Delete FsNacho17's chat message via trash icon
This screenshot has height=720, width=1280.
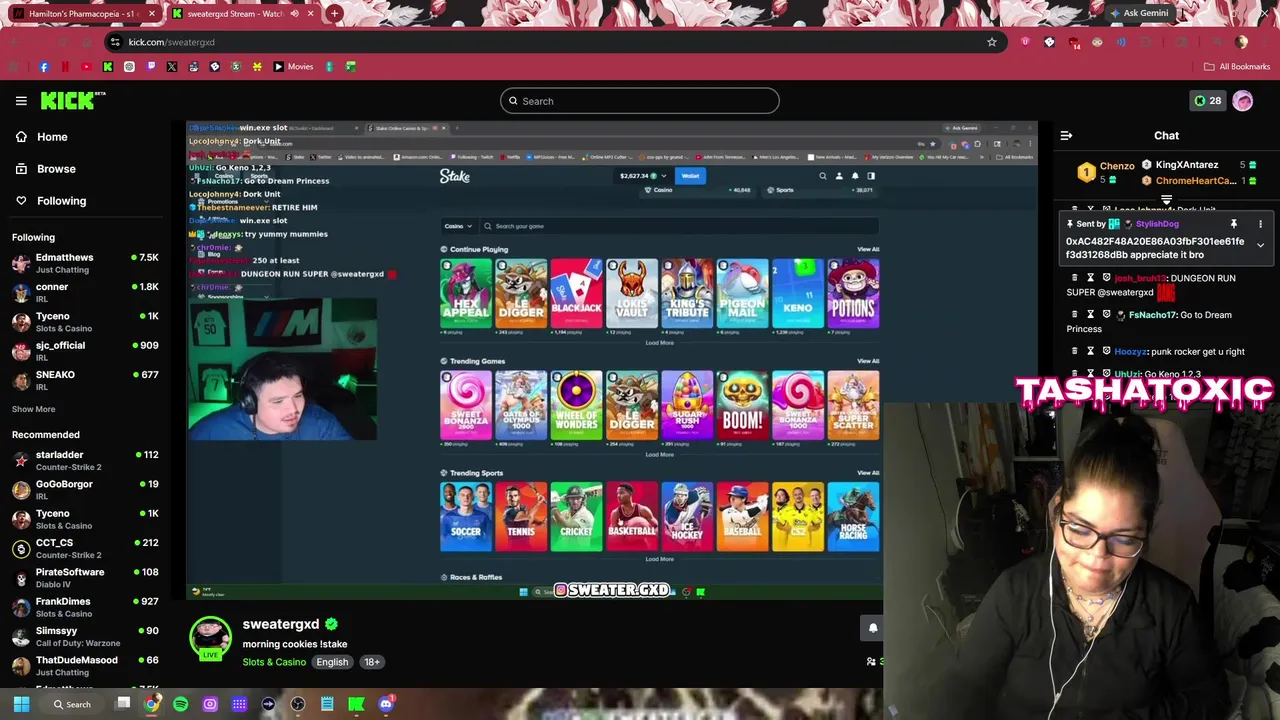coord(1075,315)
